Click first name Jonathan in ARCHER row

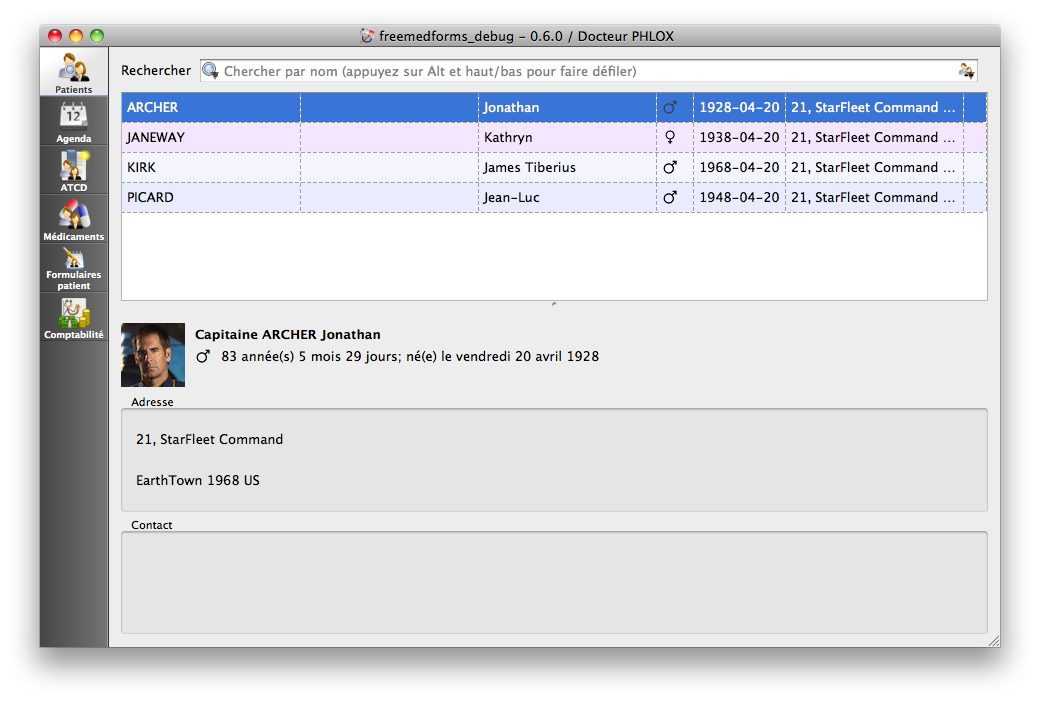[511, 107]
